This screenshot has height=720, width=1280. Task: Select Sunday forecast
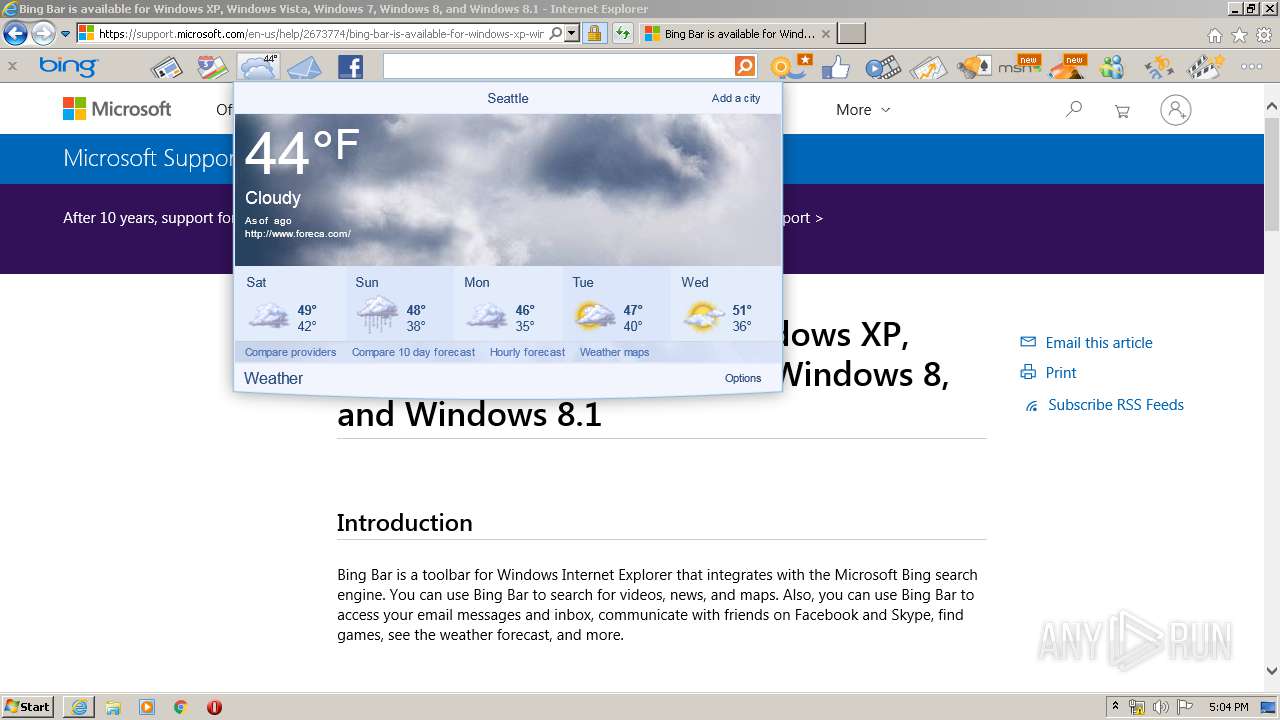(399, 304)
